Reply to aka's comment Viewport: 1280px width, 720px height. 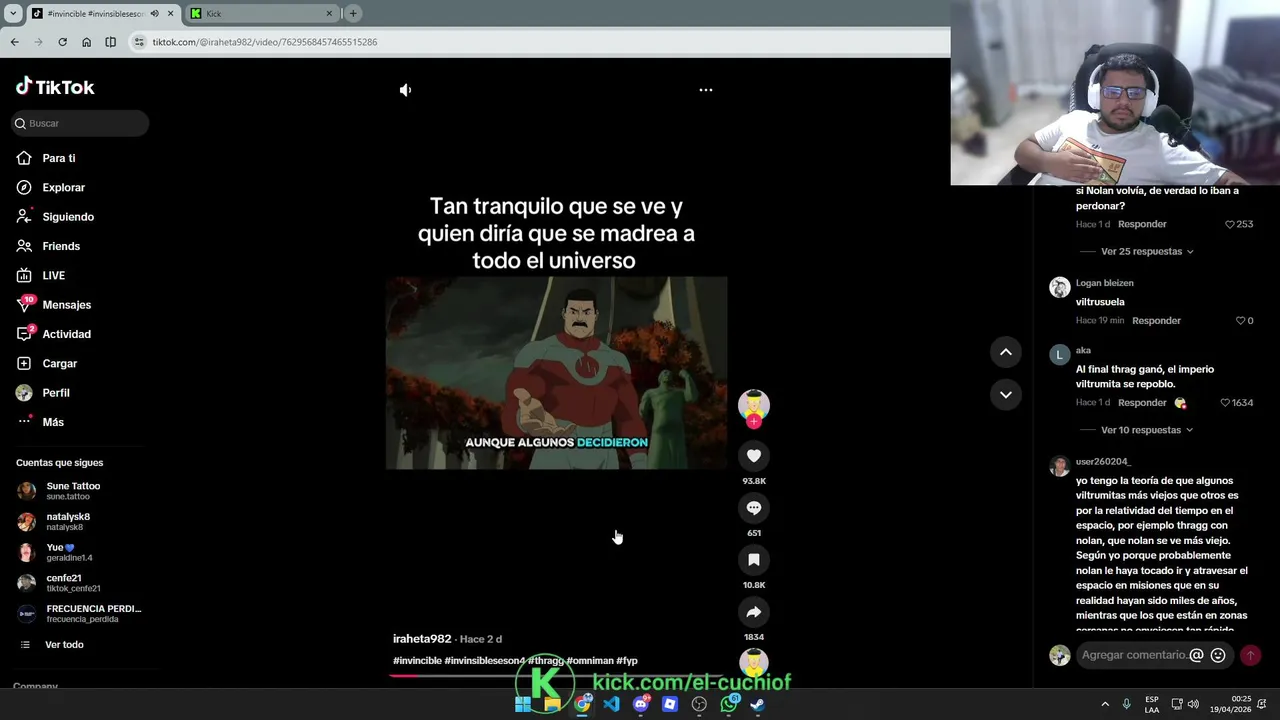[x=1142, y=403]
